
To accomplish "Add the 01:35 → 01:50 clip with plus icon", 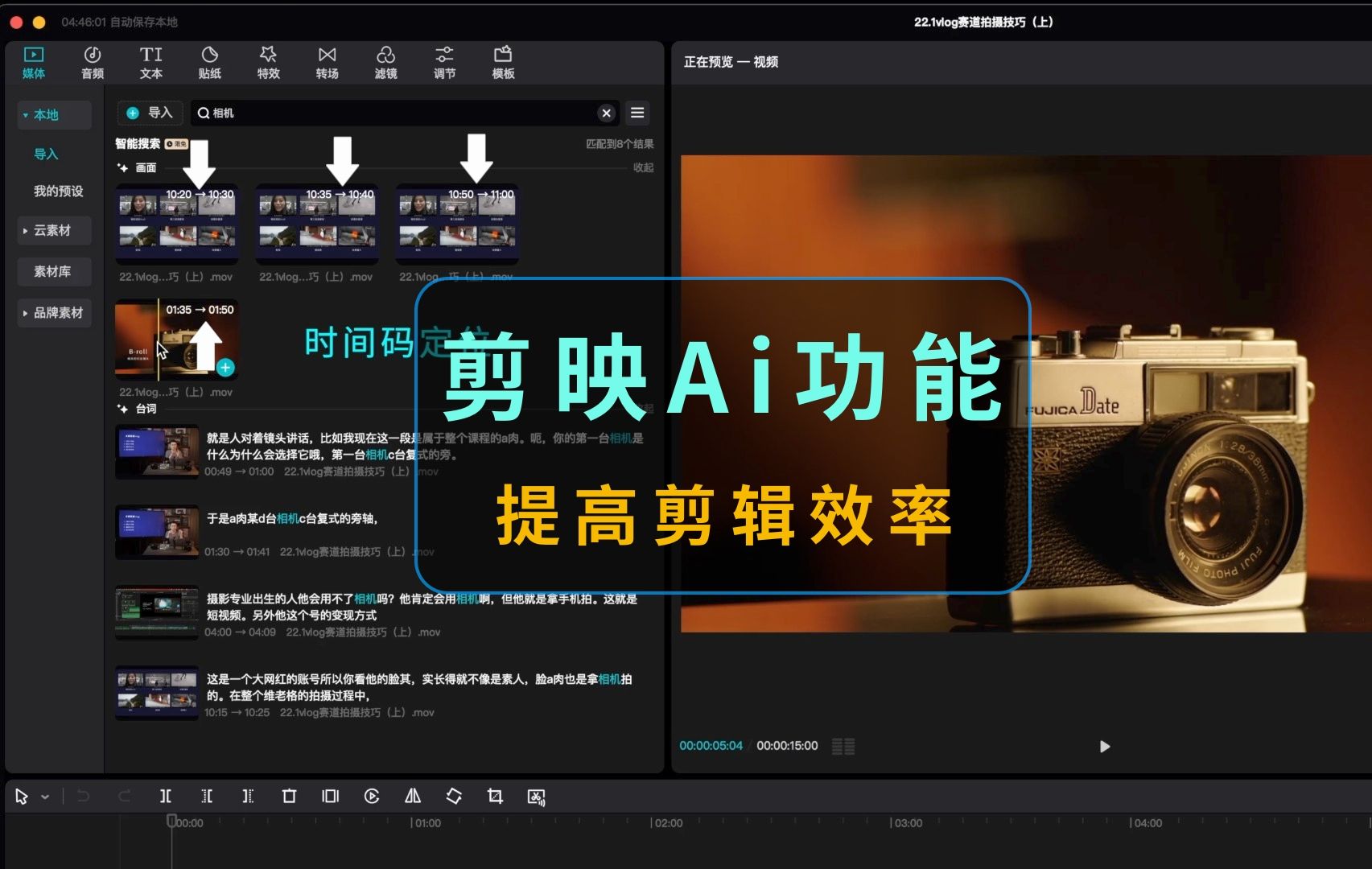I will 225,368.
